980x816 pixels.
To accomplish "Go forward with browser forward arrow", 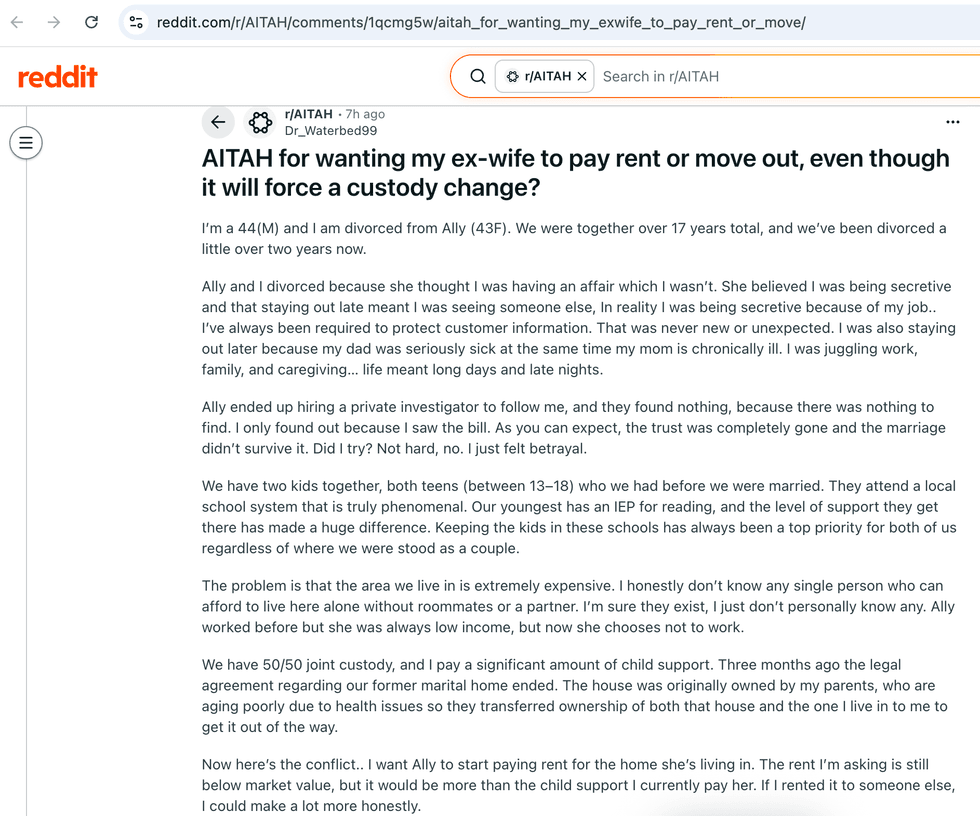I will click(54, 22).
